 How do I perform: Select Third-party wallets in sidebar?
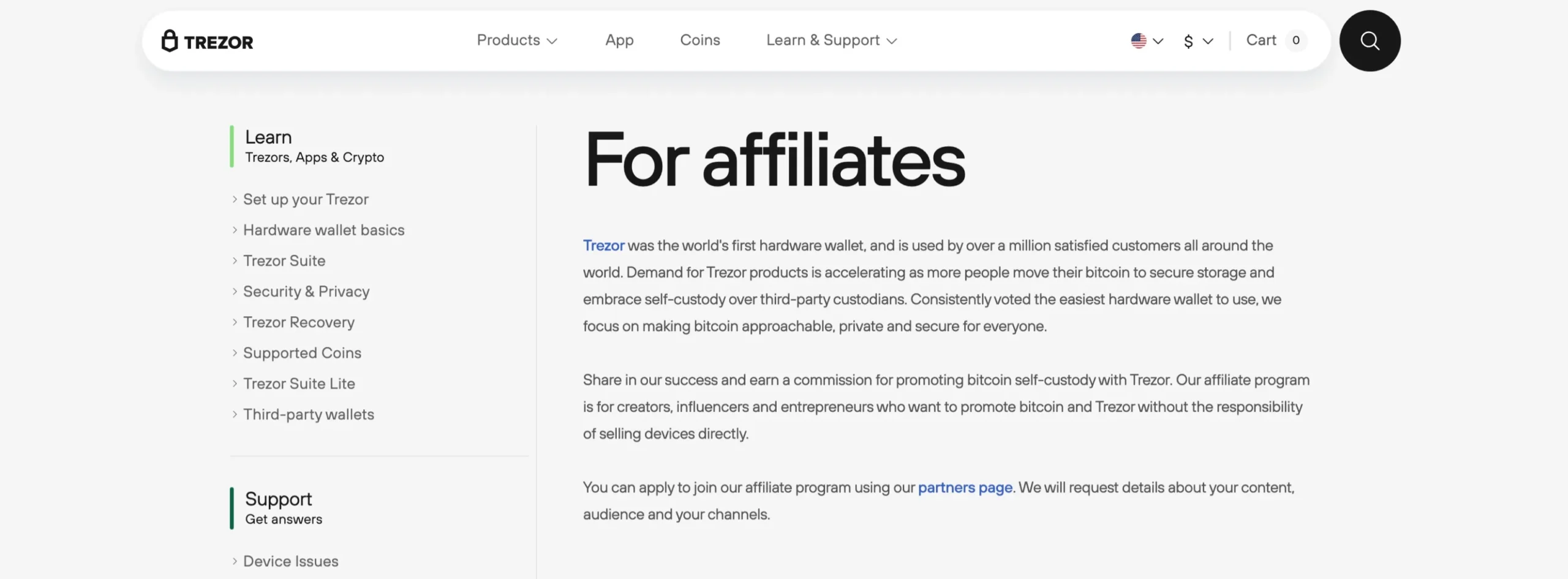[x=308, y=415]
